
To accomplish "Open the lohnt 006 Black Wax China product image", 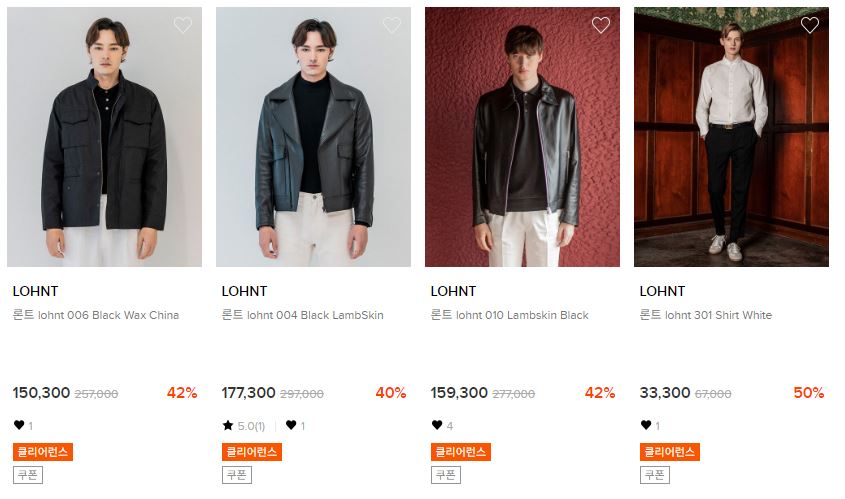I will pyautogui.click(x=105, y=137).
